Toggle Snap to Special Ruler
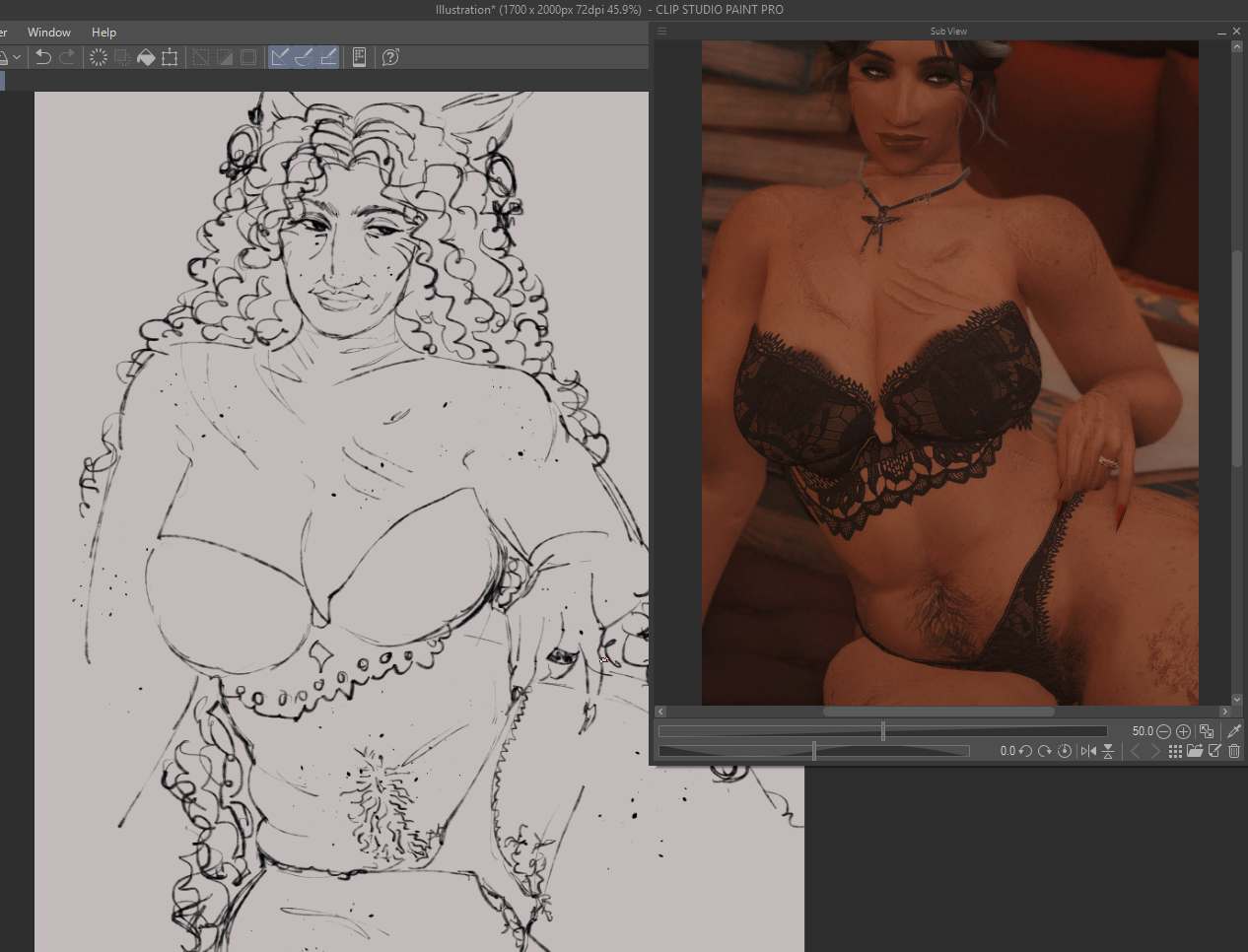 pos(304,57)
